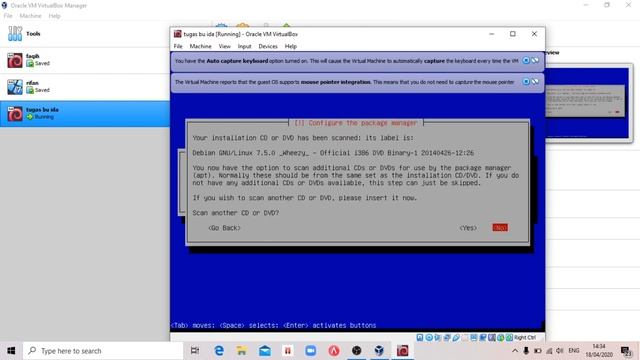640x360 pixels.
Task: Select the tugas bu ida virtual machine
Action: 85,113
